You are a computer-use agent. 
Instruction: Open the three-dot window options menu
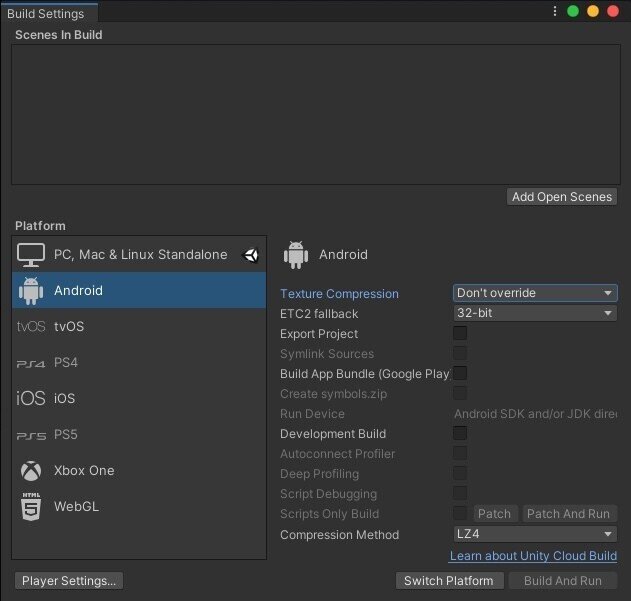point(555,11)
